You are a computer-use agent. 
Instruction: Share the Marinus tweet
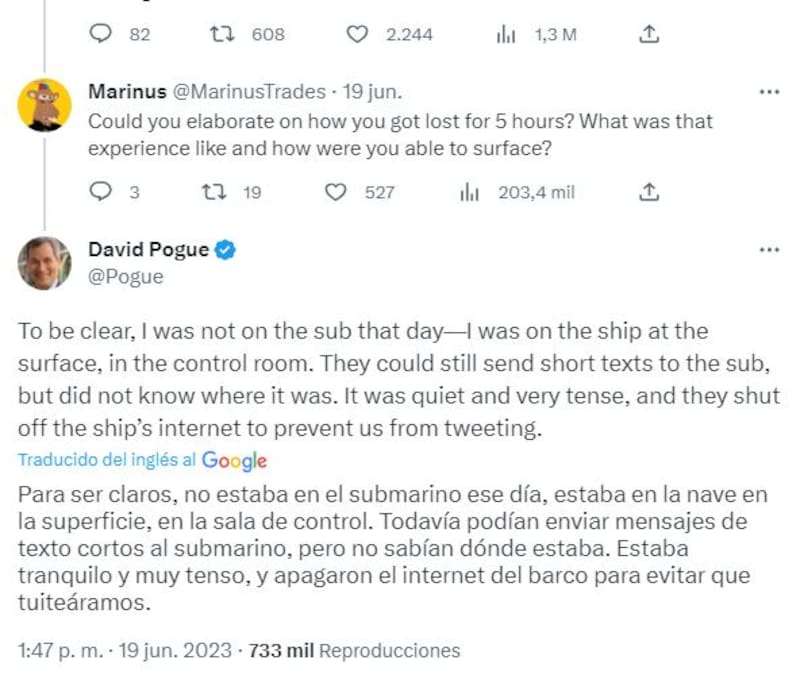click(648, 192)
